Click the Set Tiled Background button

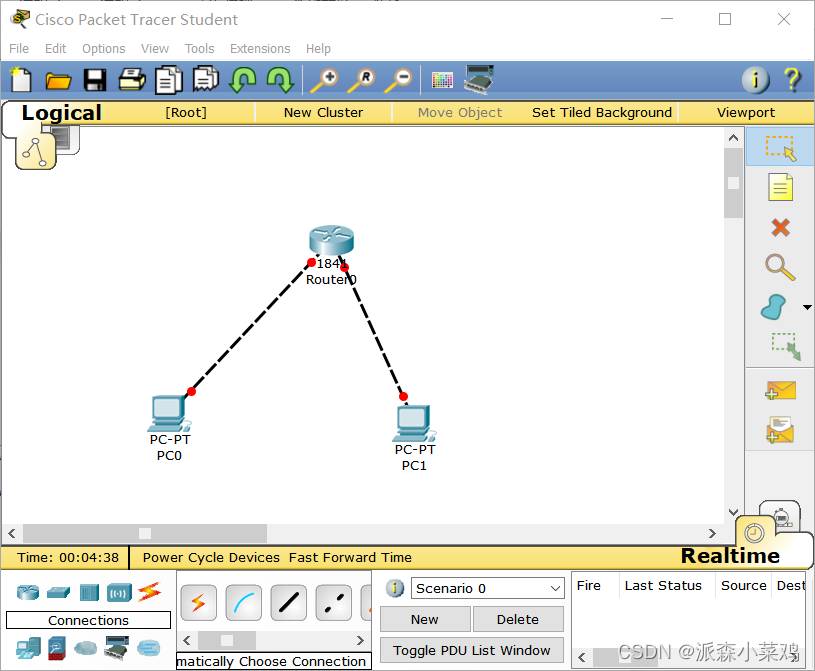[602, 112]
